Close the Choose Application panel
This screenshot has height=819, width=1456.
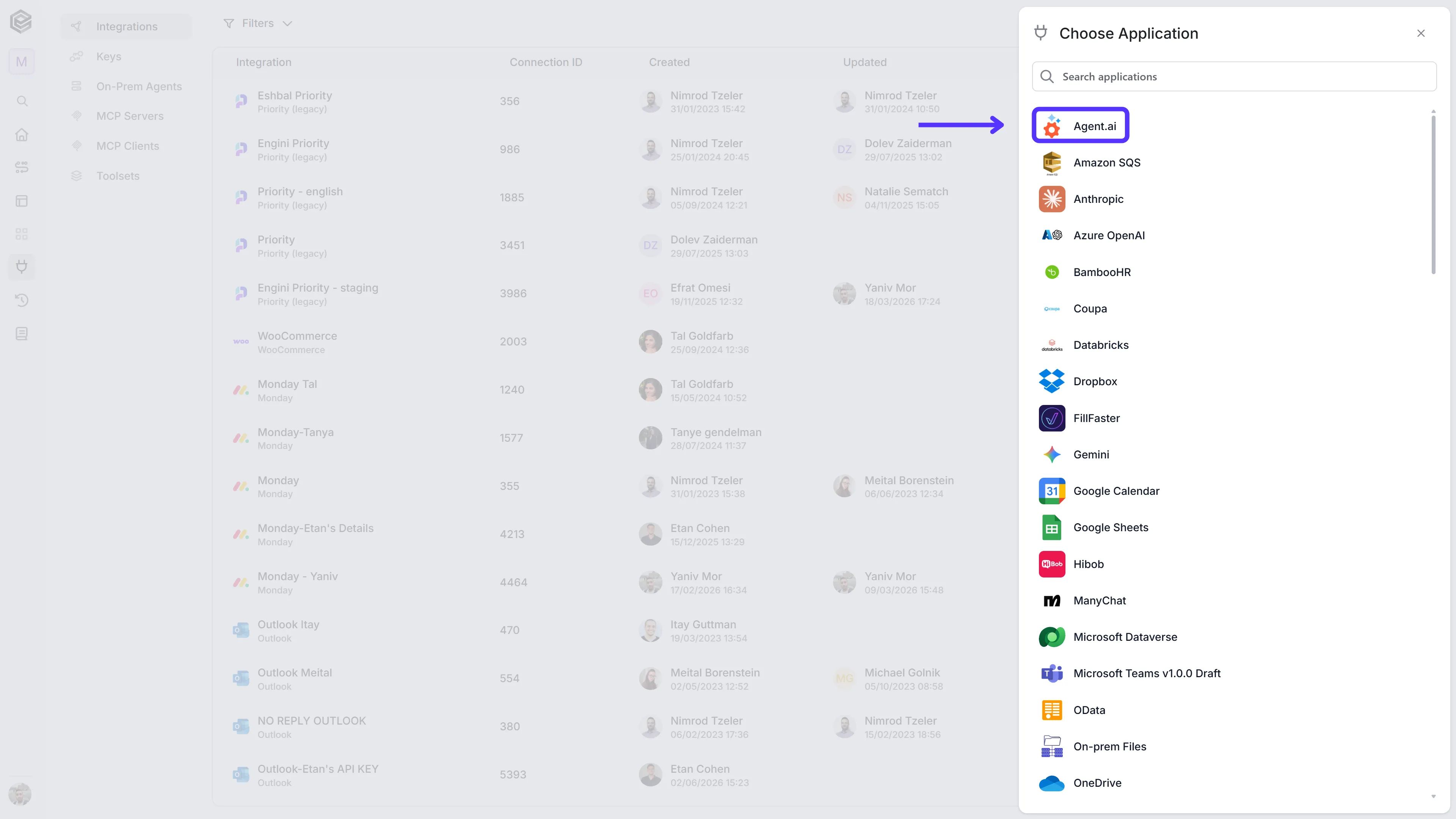click(x=1420, y=33)
